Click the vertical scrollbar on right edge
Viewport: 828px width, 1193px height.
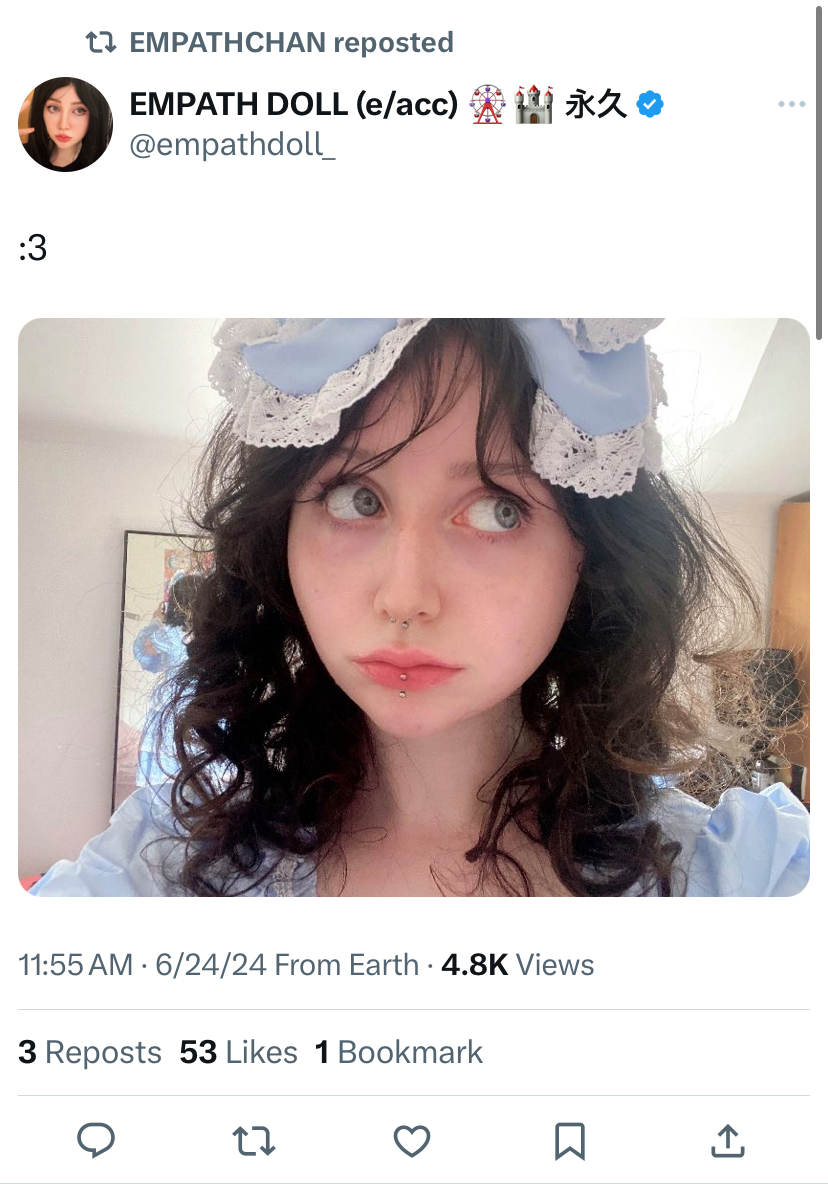coord(820,171)
